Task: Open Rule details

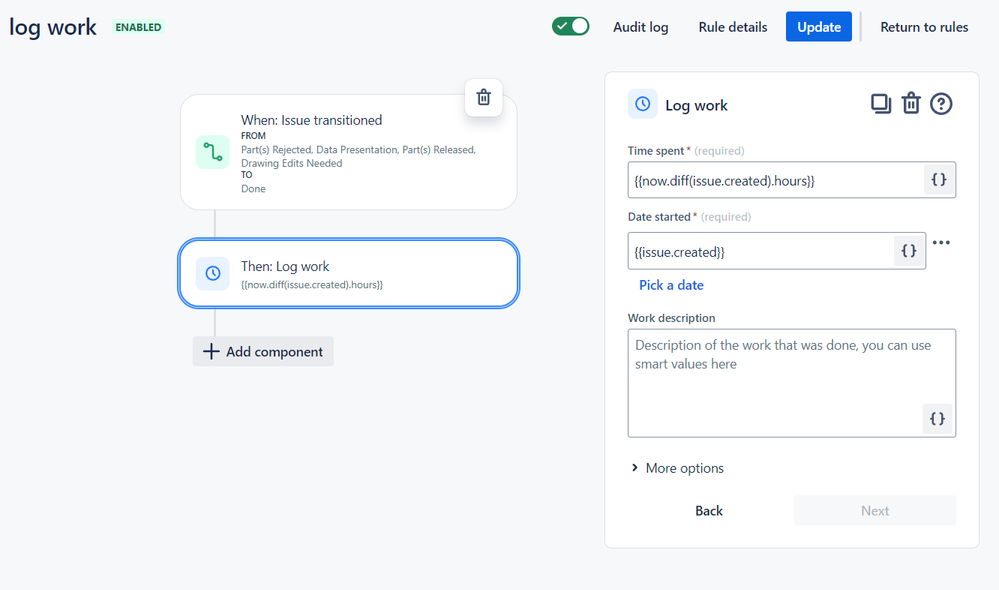Action: (733, 27)
